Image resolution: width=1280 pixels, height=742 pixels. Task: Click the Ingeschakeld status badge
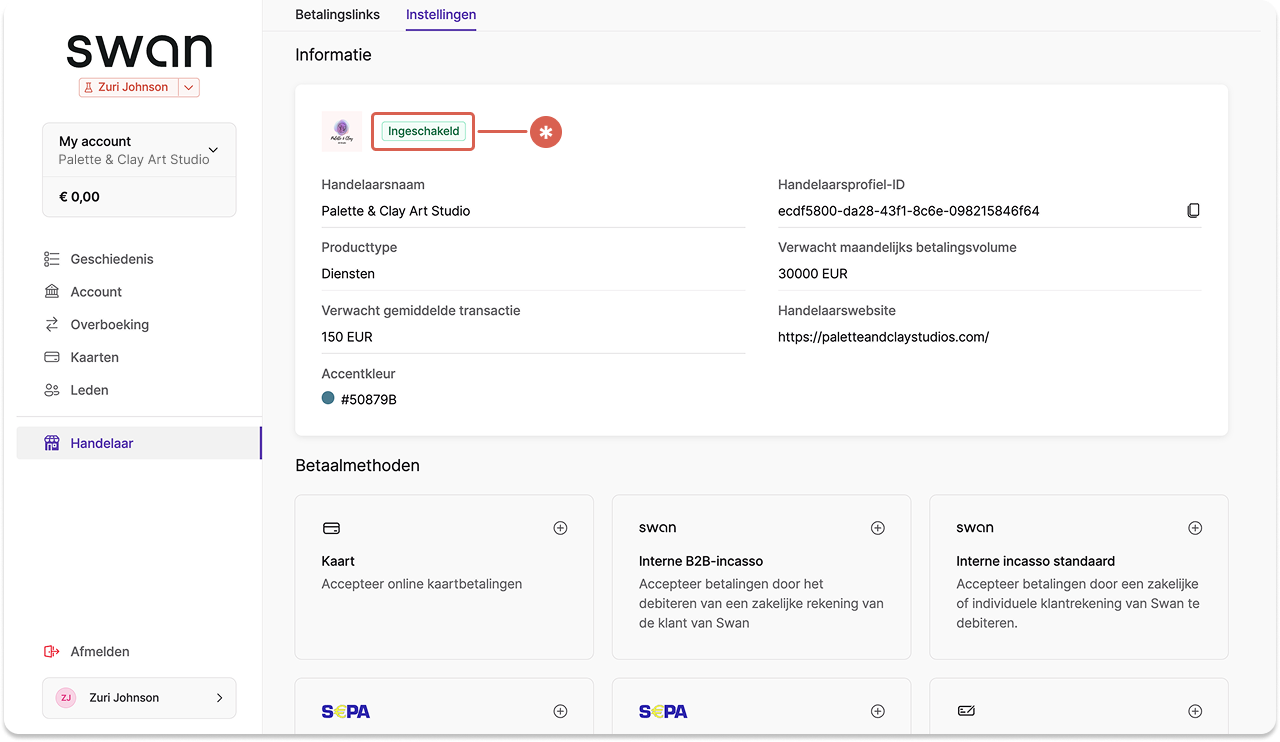pos(423,131)
